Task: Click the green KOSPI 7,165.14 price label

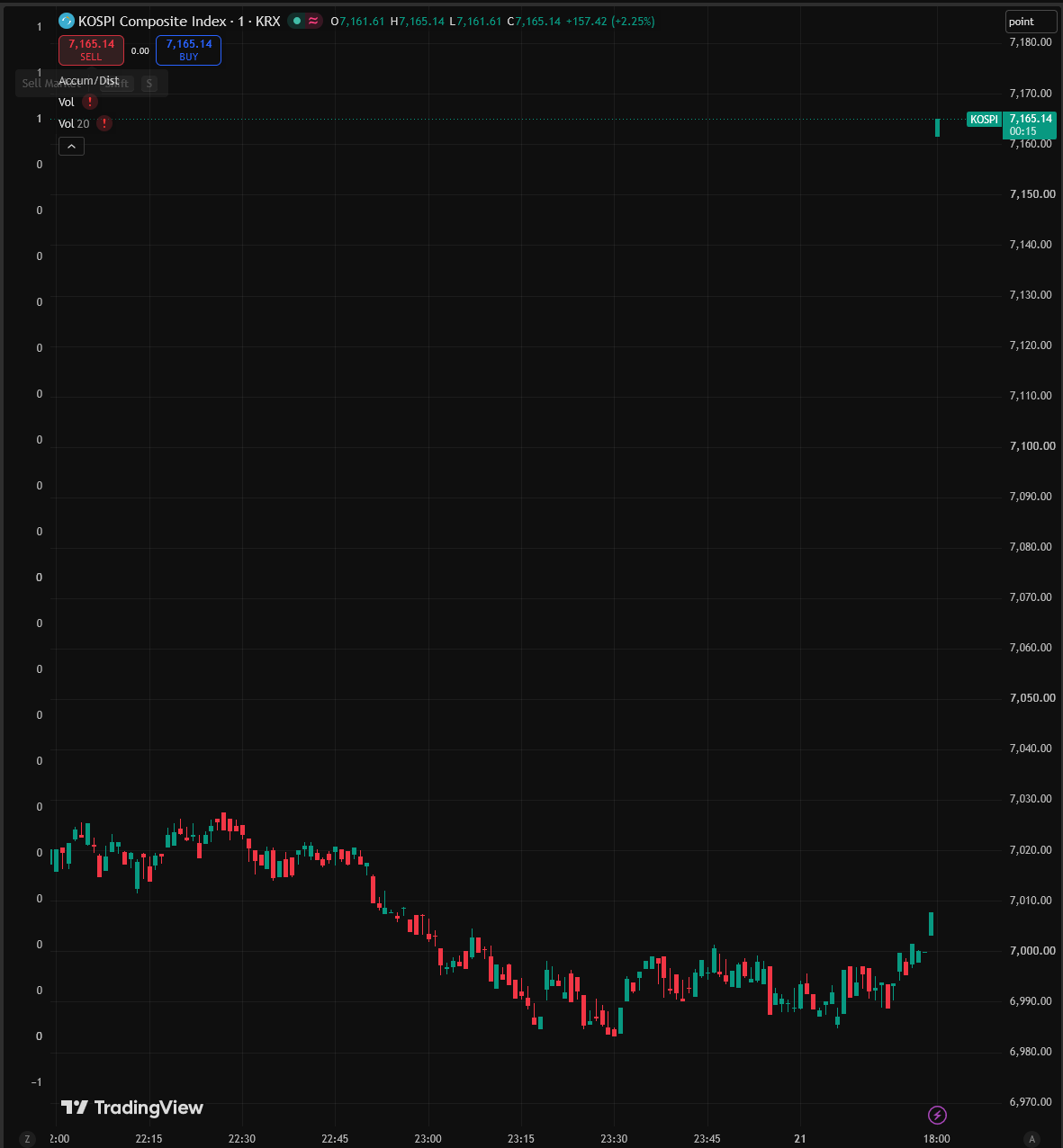Action: click(x=1012, y=124)
